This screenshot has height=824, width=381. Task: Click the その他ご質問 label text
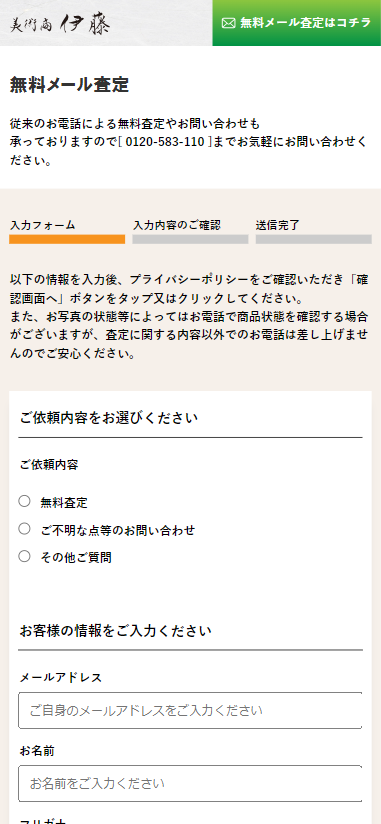[x=76, y=558]
